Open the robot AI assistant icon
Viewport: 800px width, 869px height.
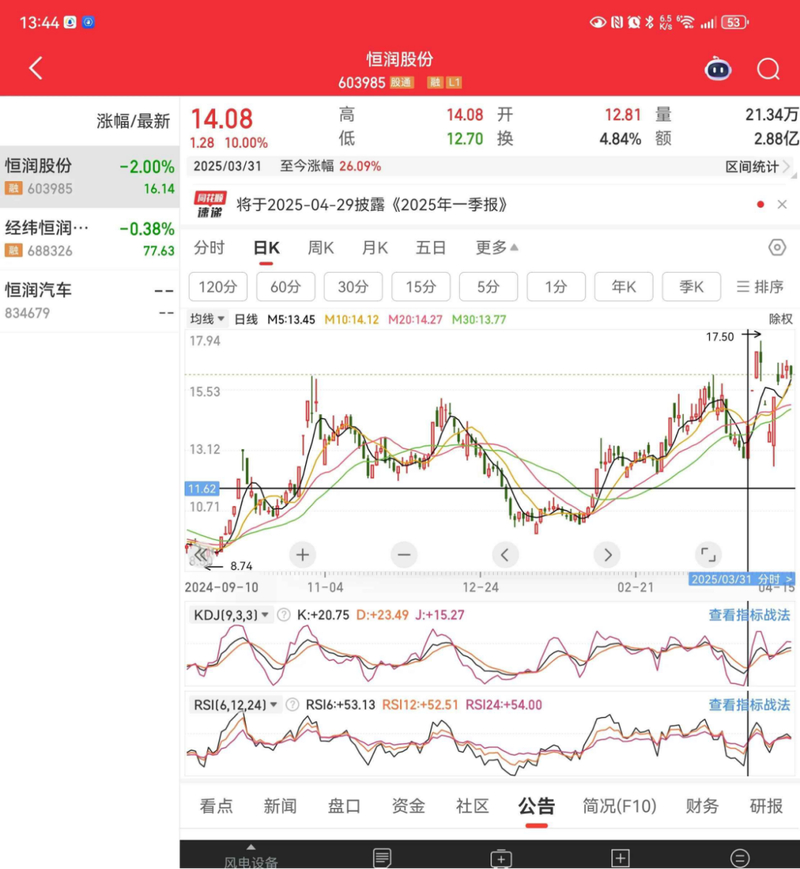[717, 69]
